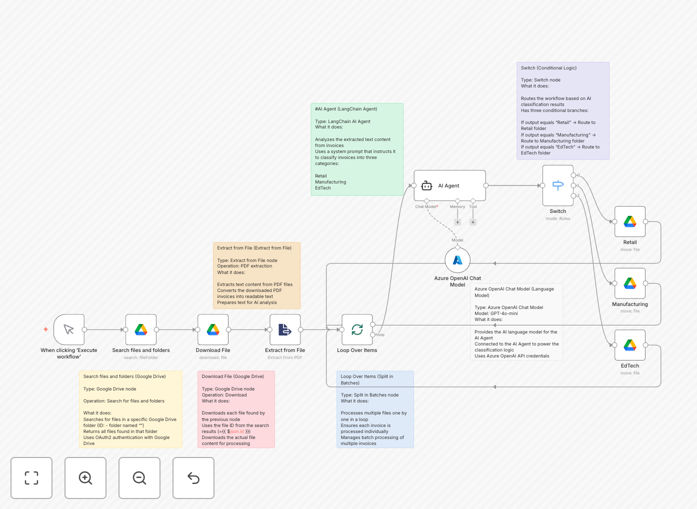Select the Search files and folders node
Image resolution: width=697 pixels, height=509 pixels.
[x=141, y=329]
